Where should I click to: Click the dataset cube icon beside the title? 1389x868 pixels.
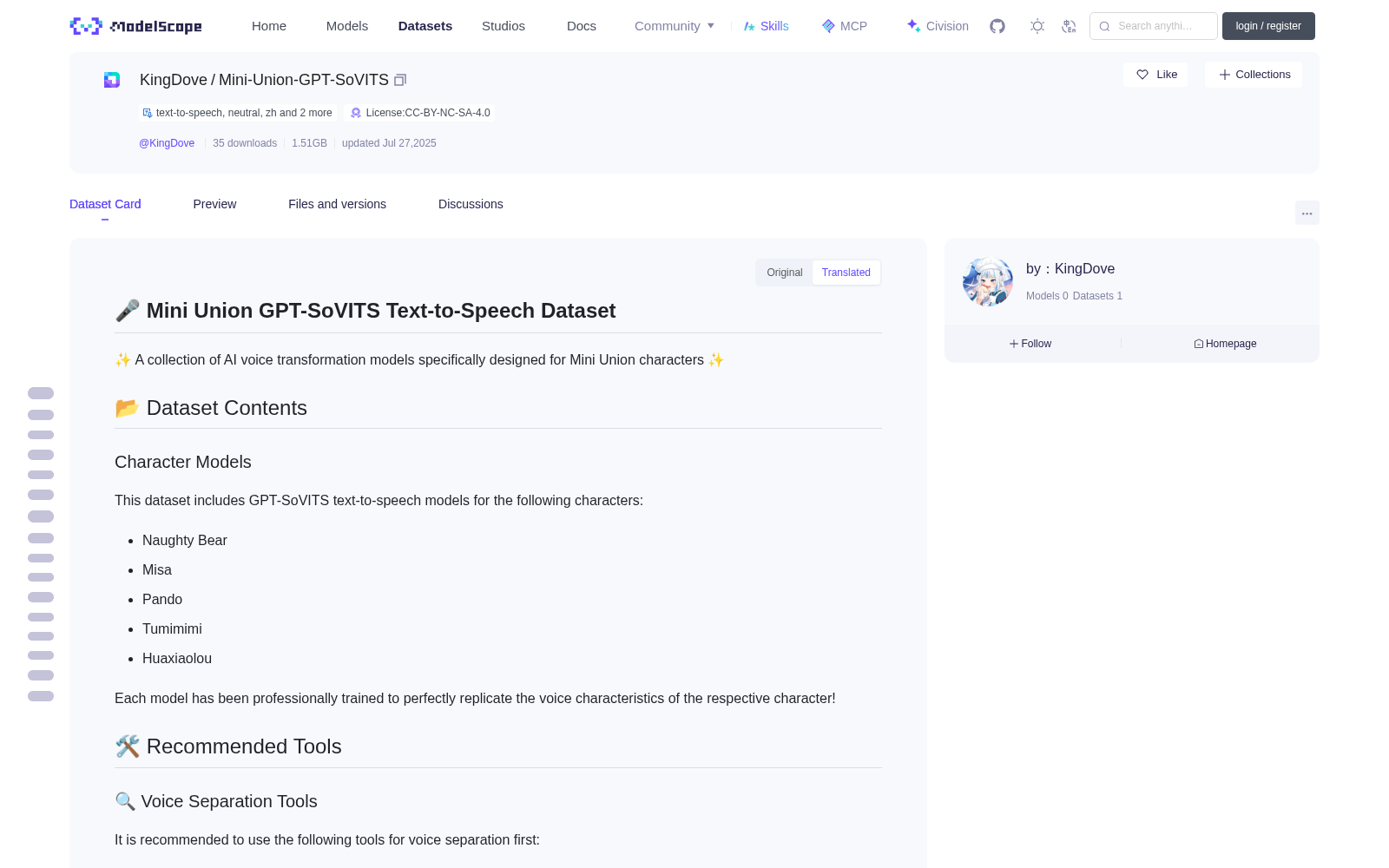(x=112, y=80)
